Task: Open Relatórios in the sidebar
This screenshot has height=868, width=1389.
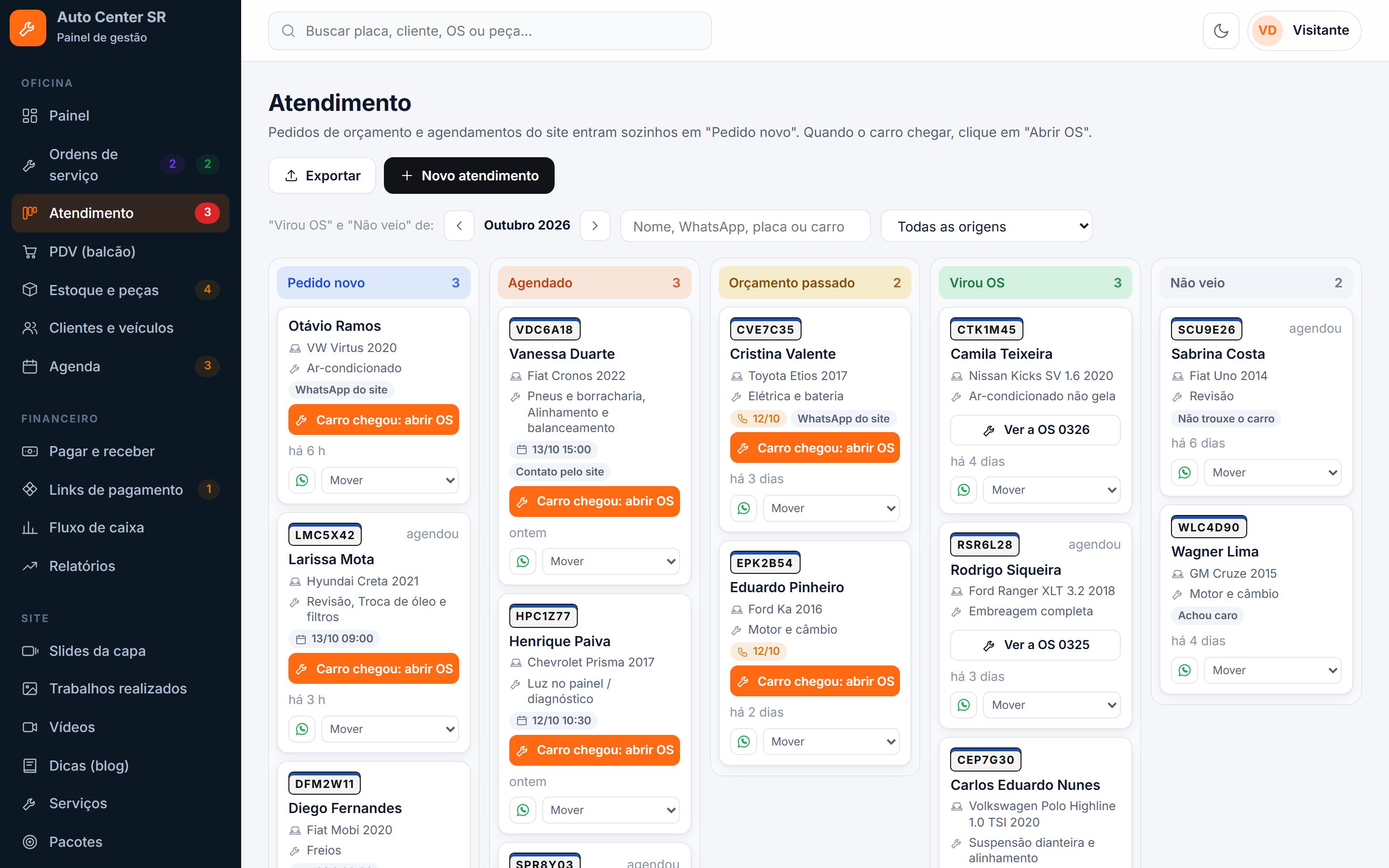Action: click(121, 566)
